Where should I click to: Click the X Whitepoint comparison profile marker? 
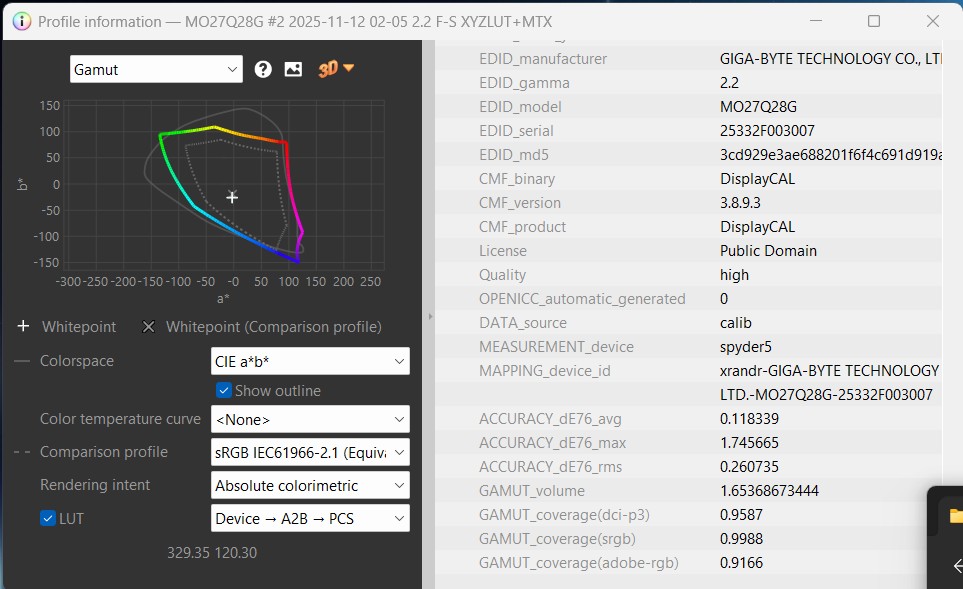click(x=149, y=326)
